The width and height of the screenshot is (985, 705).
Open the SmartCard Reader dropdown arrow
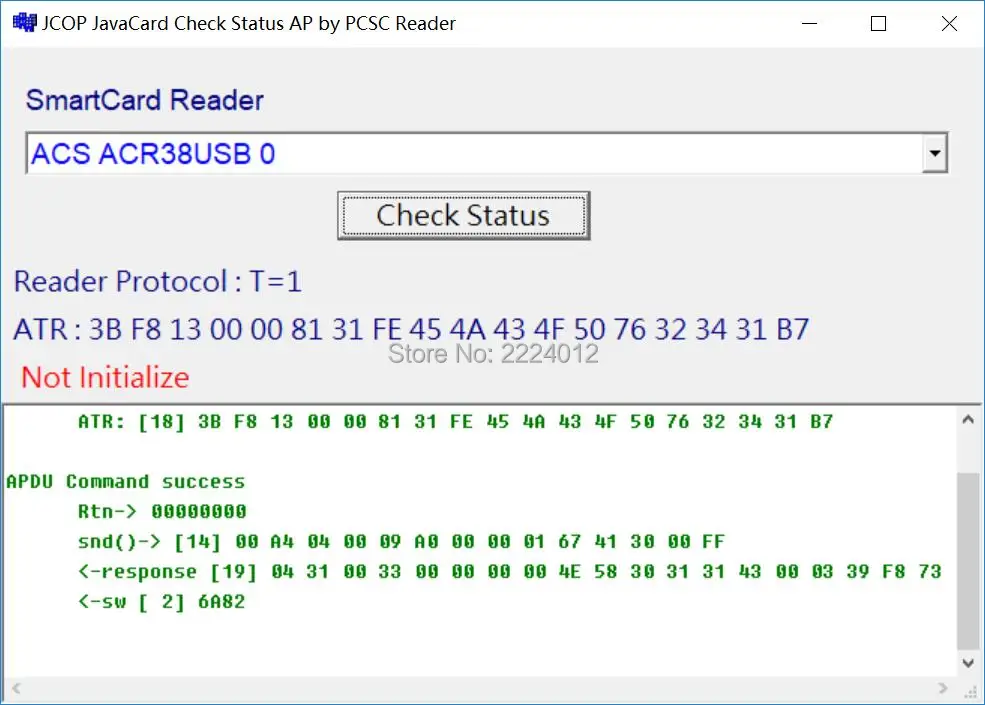[934, 152]
